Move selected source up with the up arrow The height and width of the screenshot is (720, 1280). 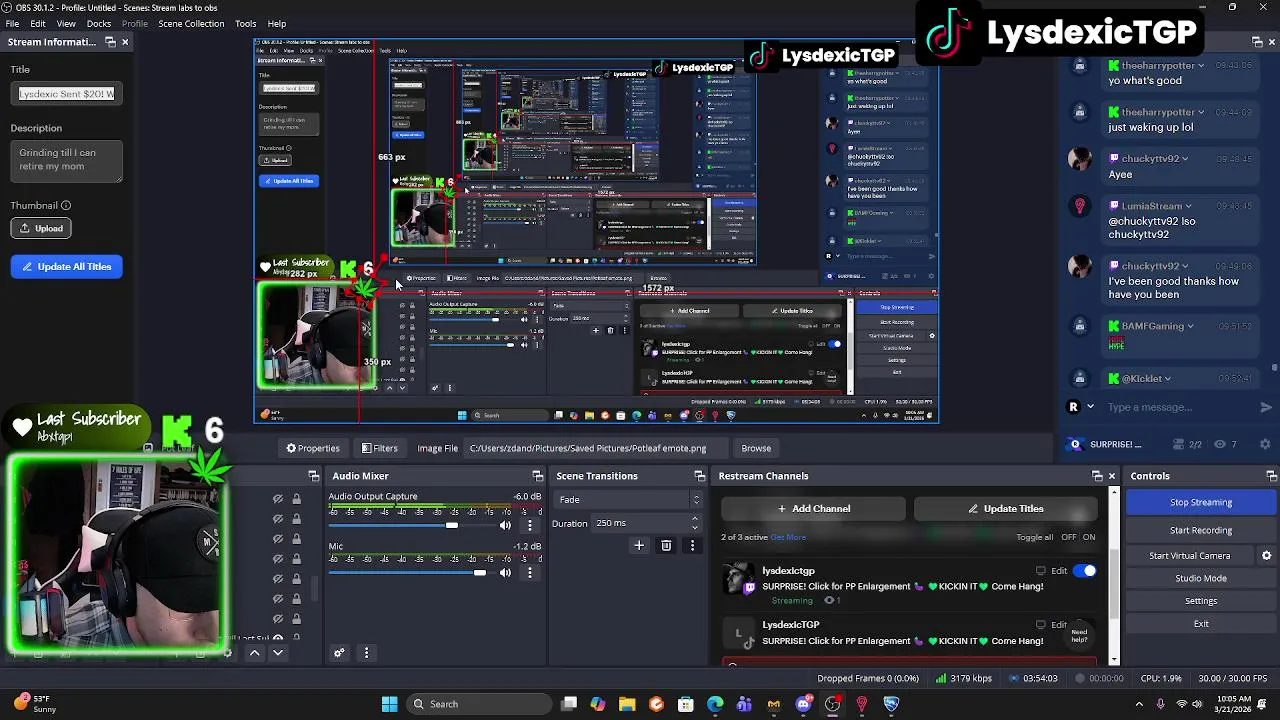(254, 653)
